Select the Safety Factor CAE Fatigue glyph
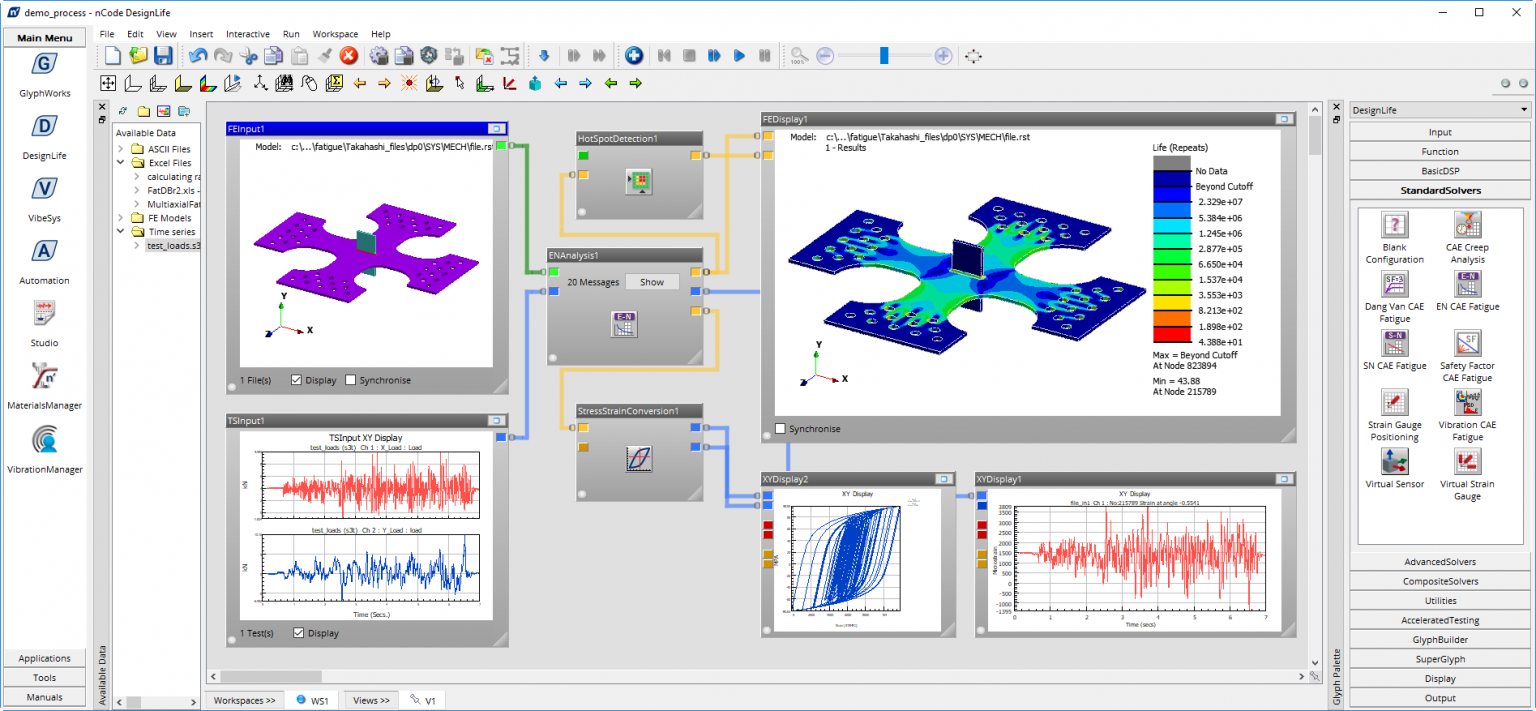The width and height of the screenshot is (1536, 711). pyautogui.click(x=1467, y=343)
